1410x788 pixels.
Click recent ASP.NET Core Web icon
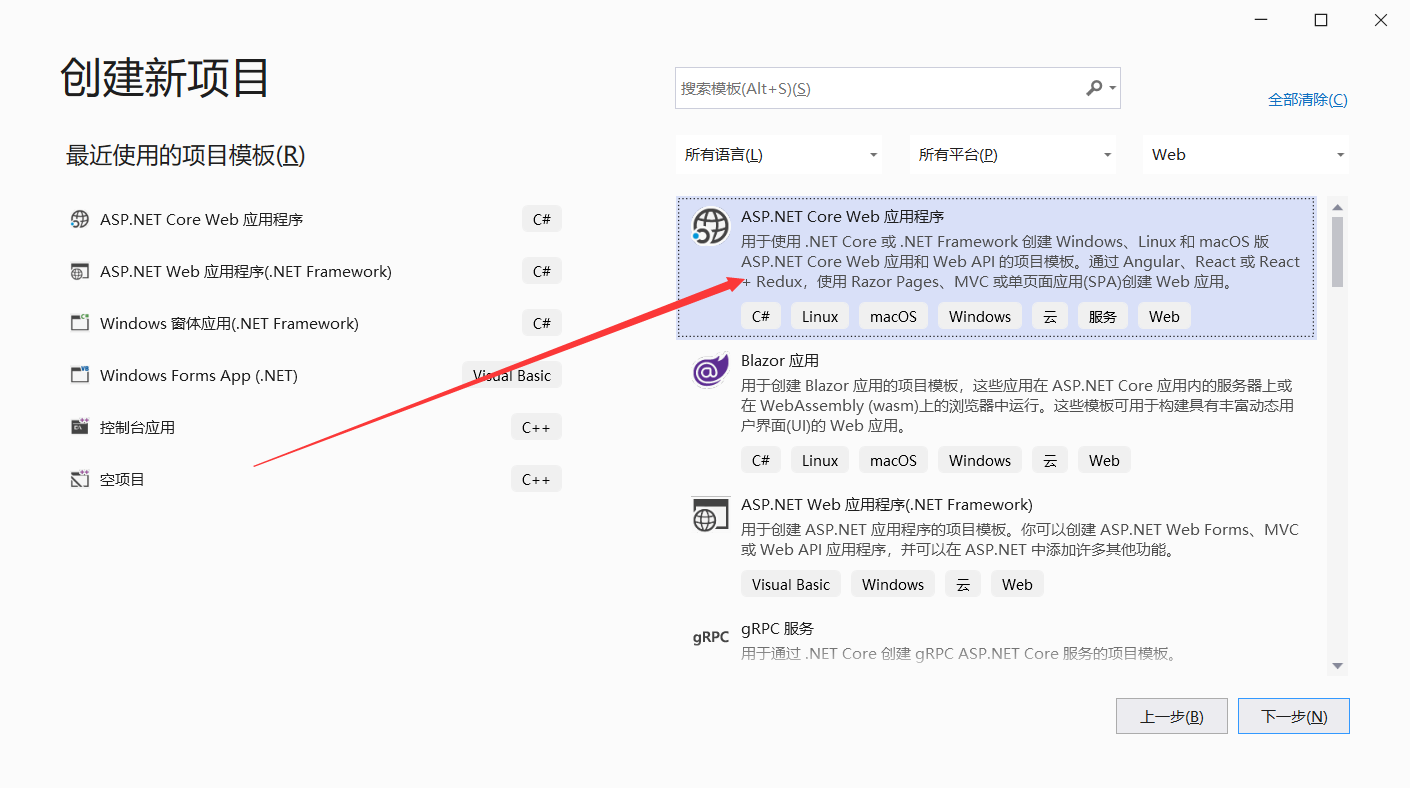(80, 219)
